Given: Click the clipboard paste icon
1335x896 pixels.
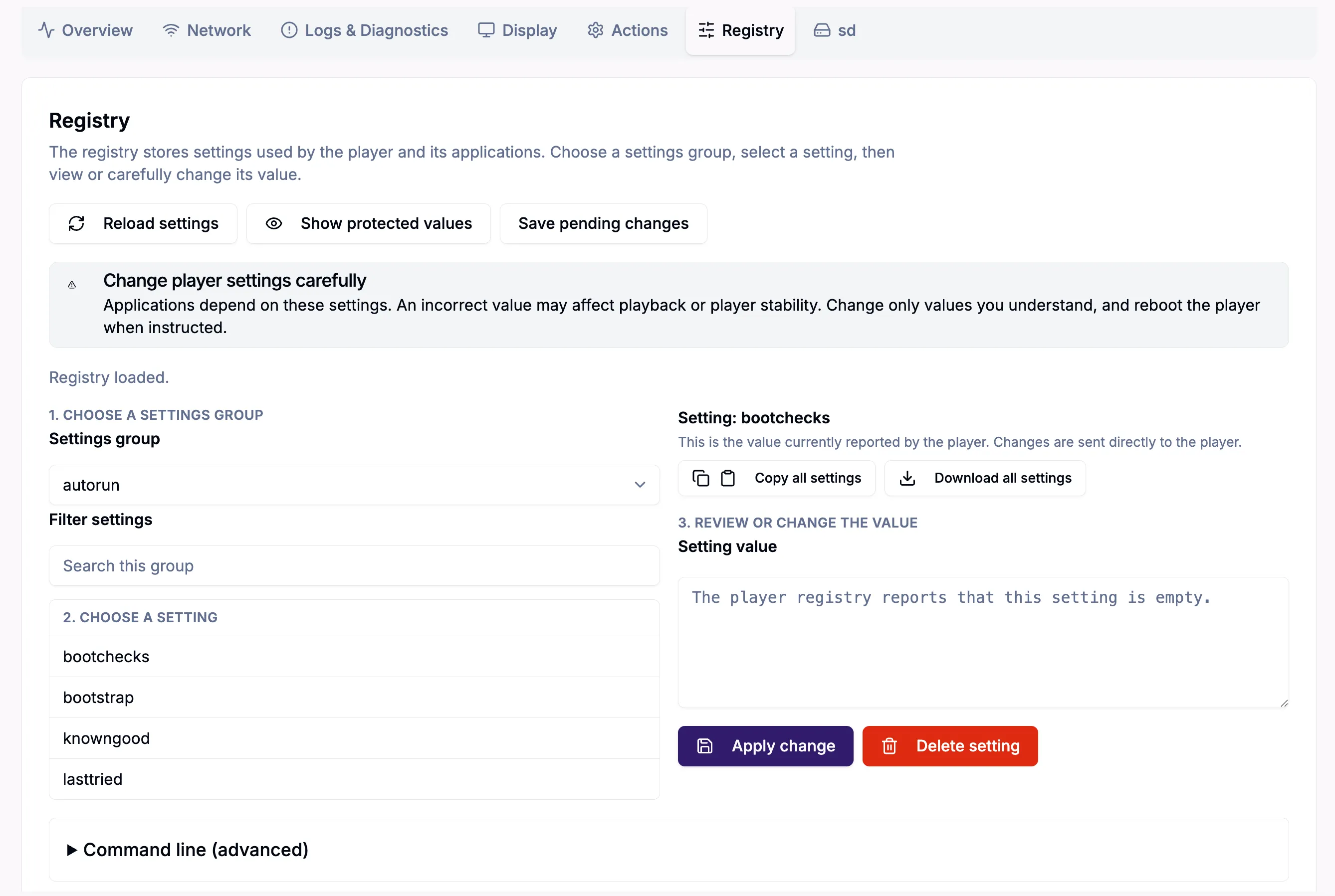Looking at the screenshot, I should pyautogui.click(x=727, y=478).
